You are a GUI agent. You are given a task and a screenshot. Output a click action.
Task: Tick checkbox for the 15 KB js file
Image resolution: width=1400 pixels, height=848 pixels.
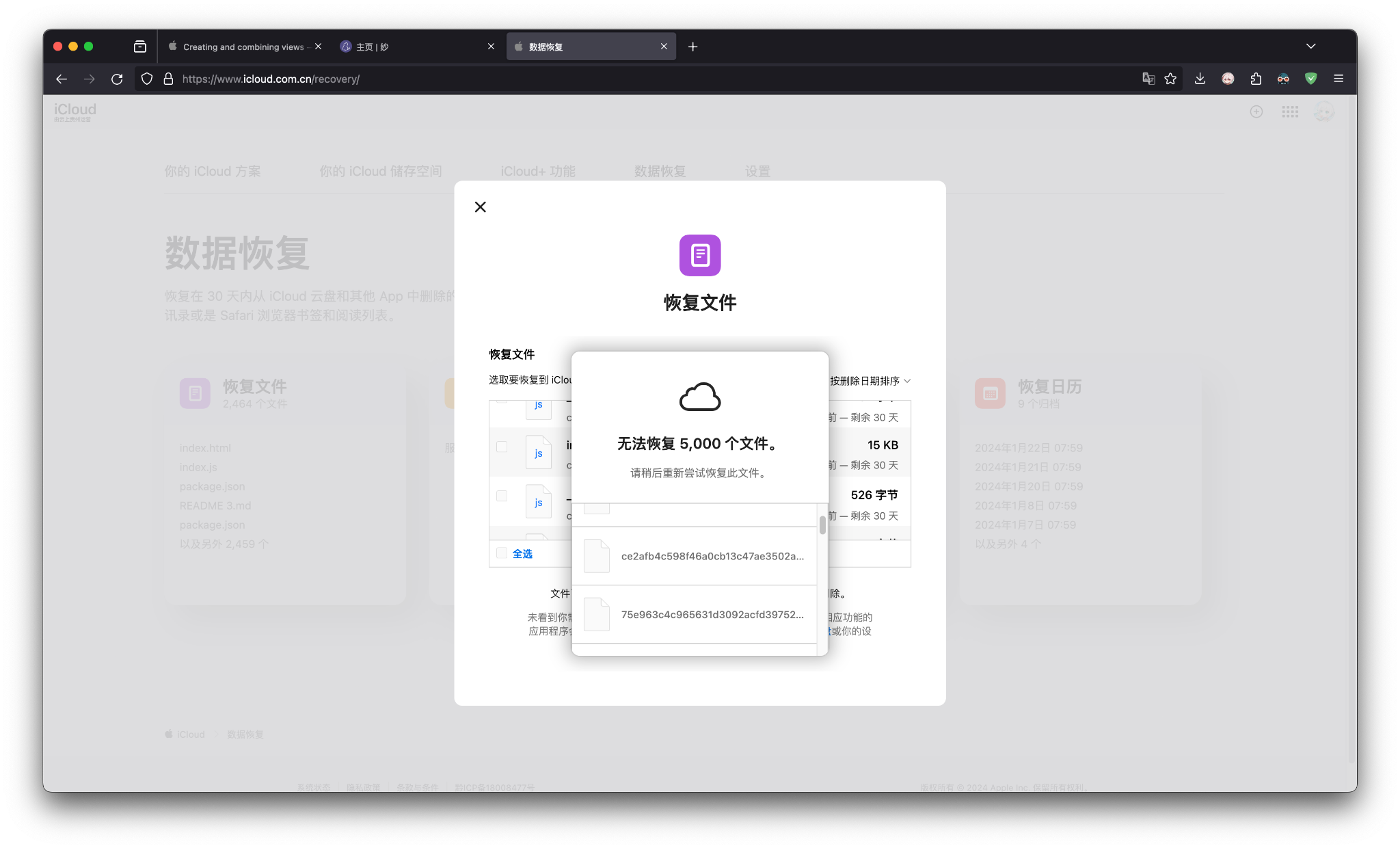tap(502, 447)
